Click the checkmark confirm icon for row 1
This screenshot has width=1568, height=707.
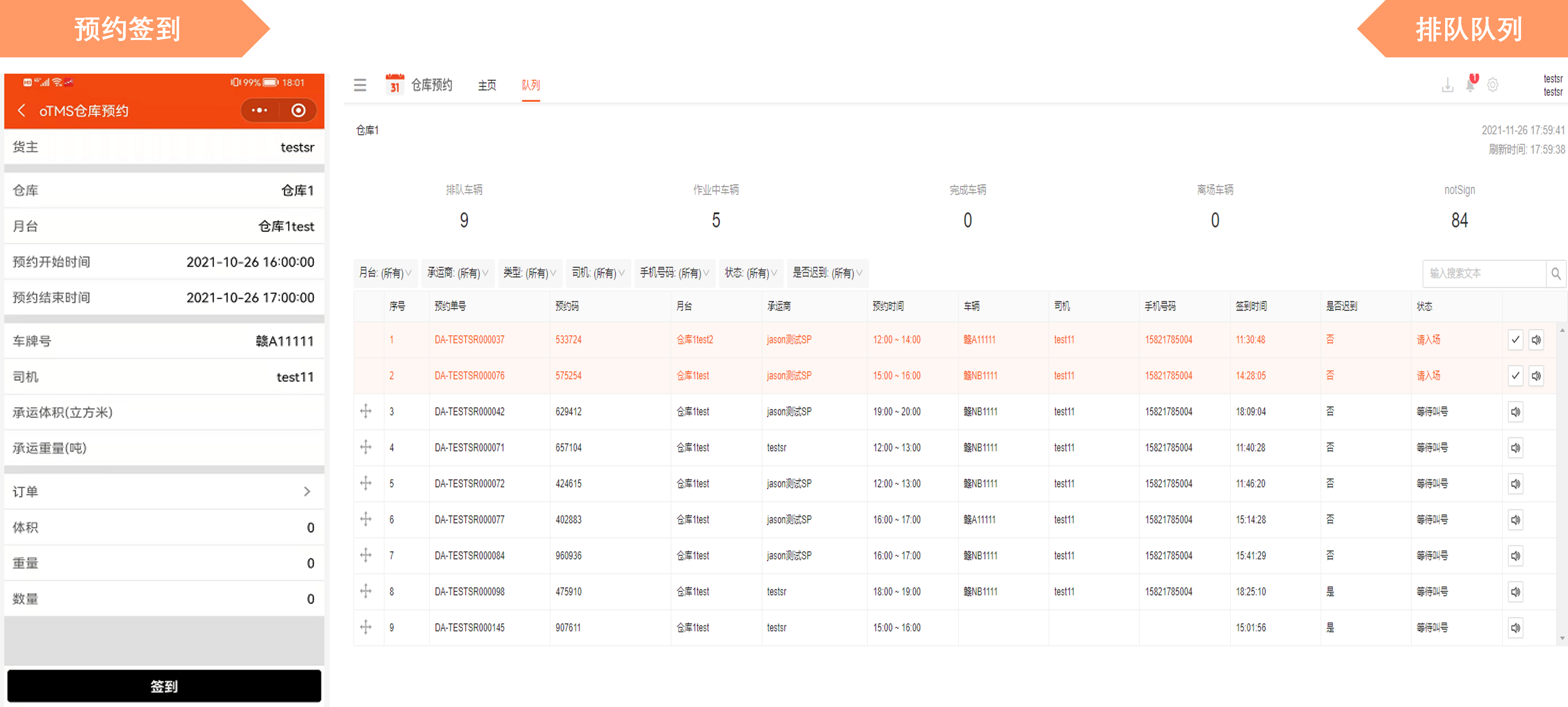[x=1515, y=340]
